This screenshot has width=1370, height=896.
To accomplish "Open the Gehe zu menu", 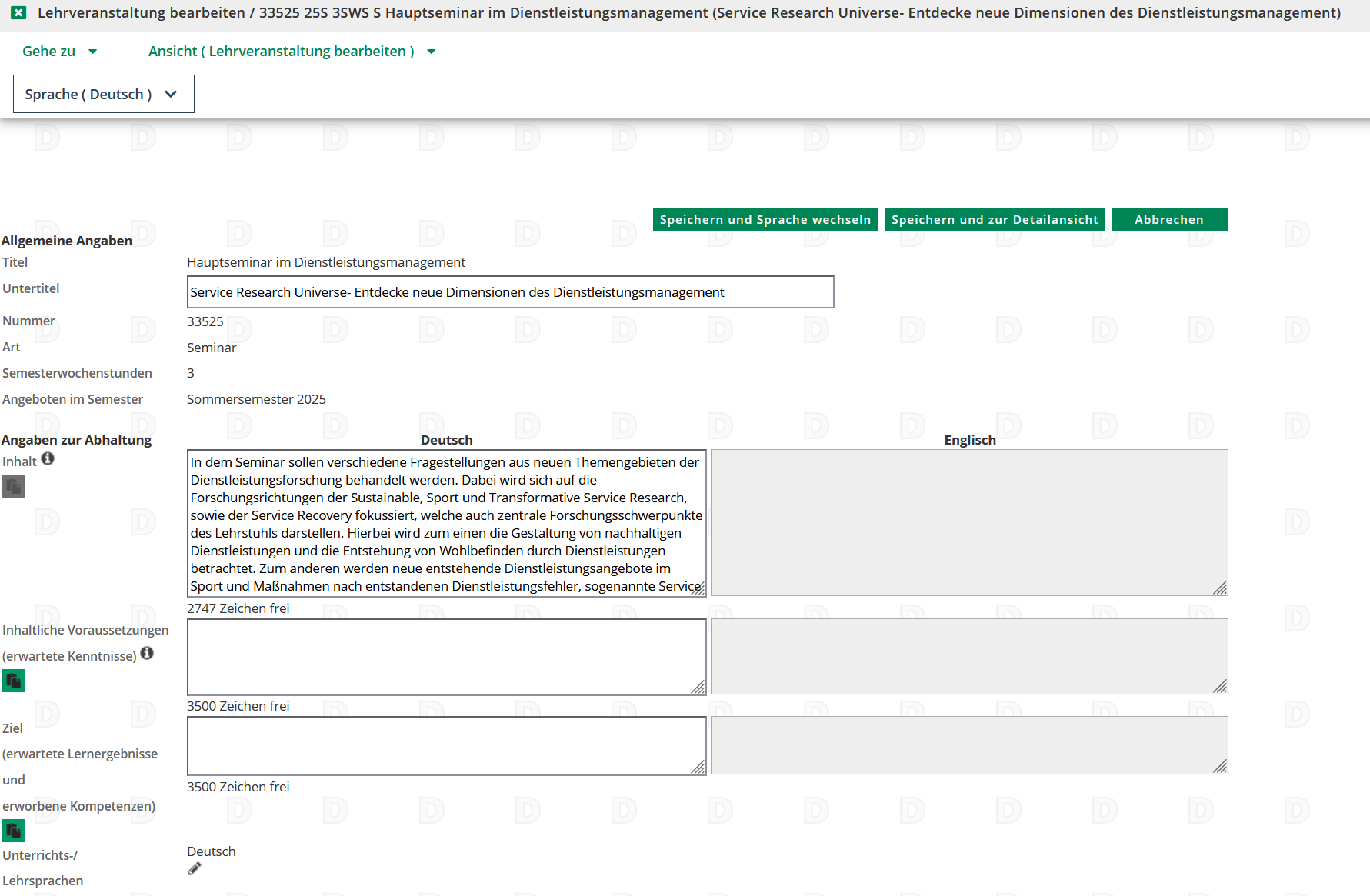I will pos(59,52).
